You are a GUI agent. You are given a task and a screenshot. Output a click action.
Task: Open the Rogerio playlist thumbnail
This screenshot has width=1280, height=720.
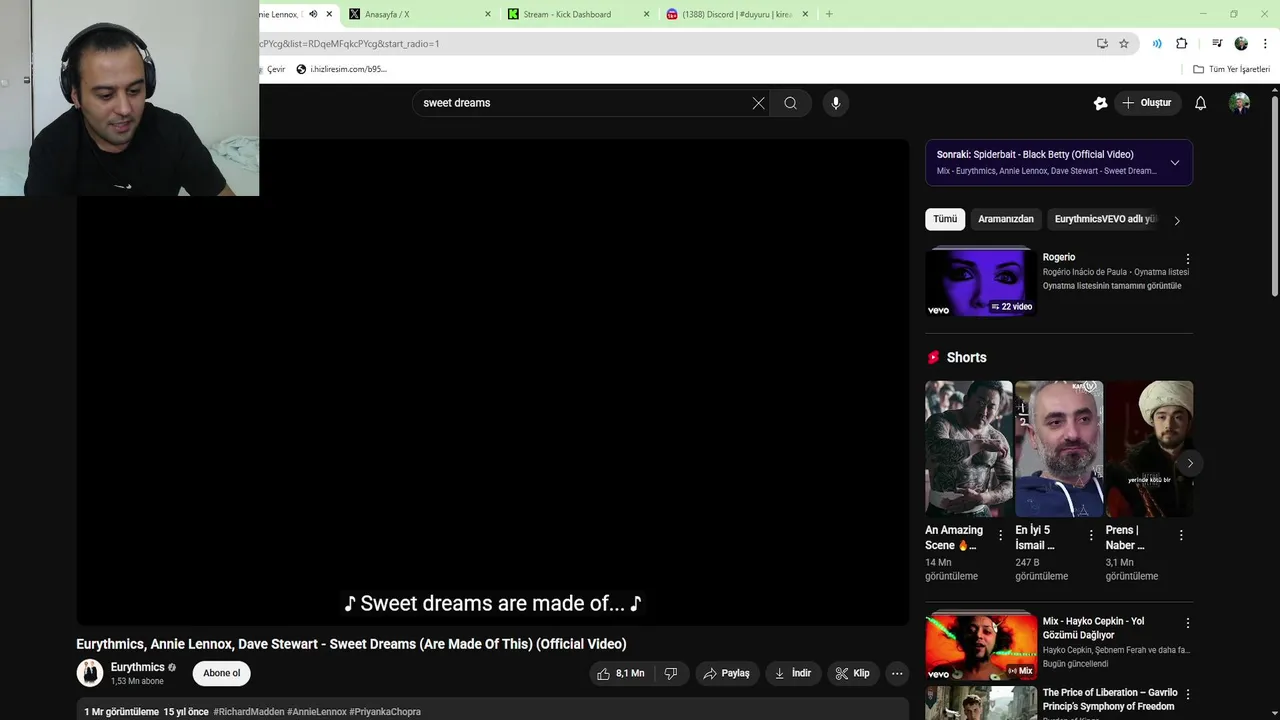[980, 282]
